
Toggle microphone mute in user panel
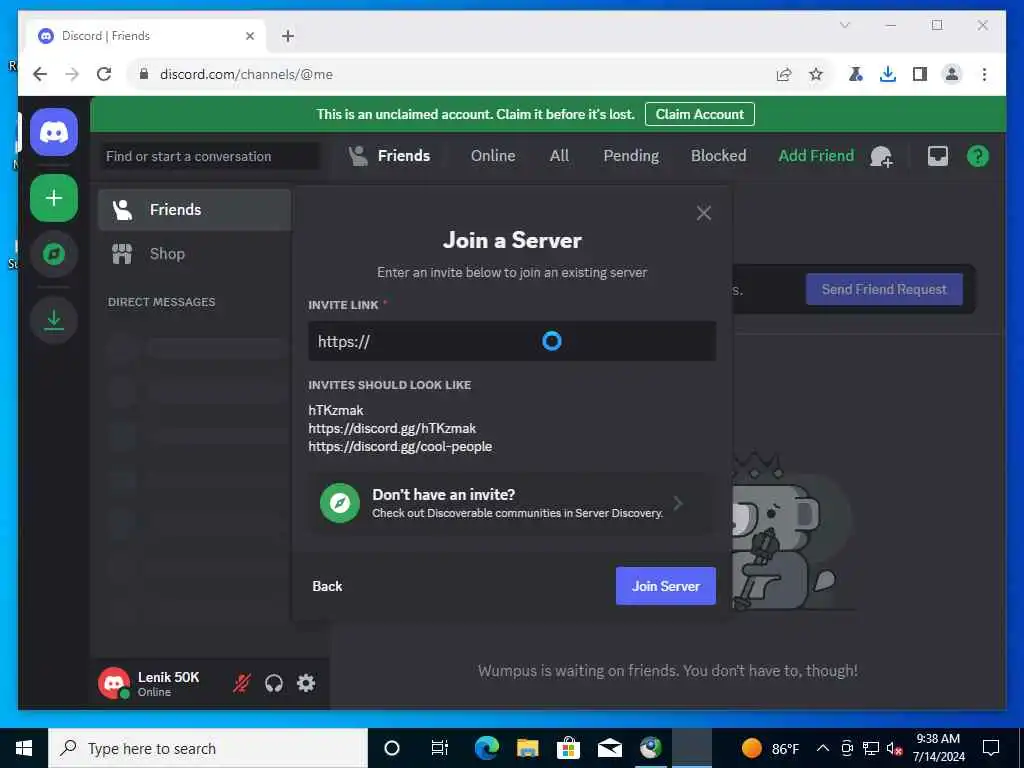pyautogui.click(x=242, y=683)
